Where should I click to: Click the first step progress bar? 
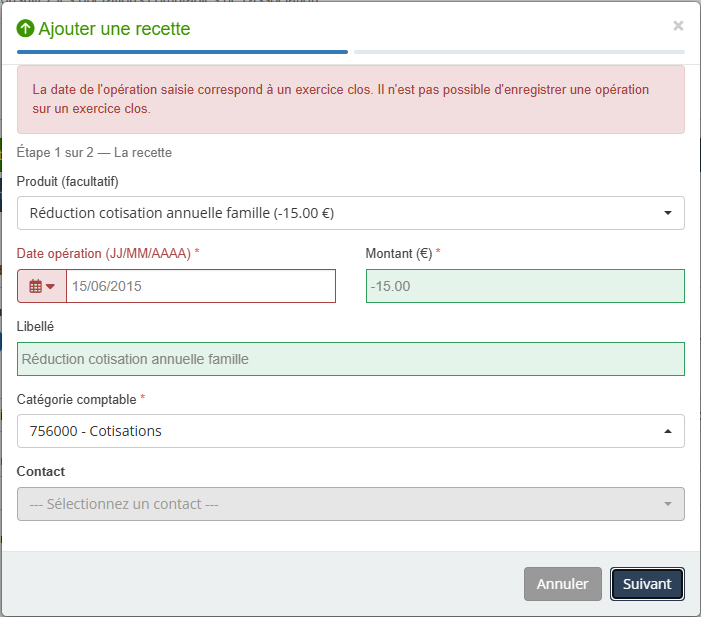tap(182, 52)
